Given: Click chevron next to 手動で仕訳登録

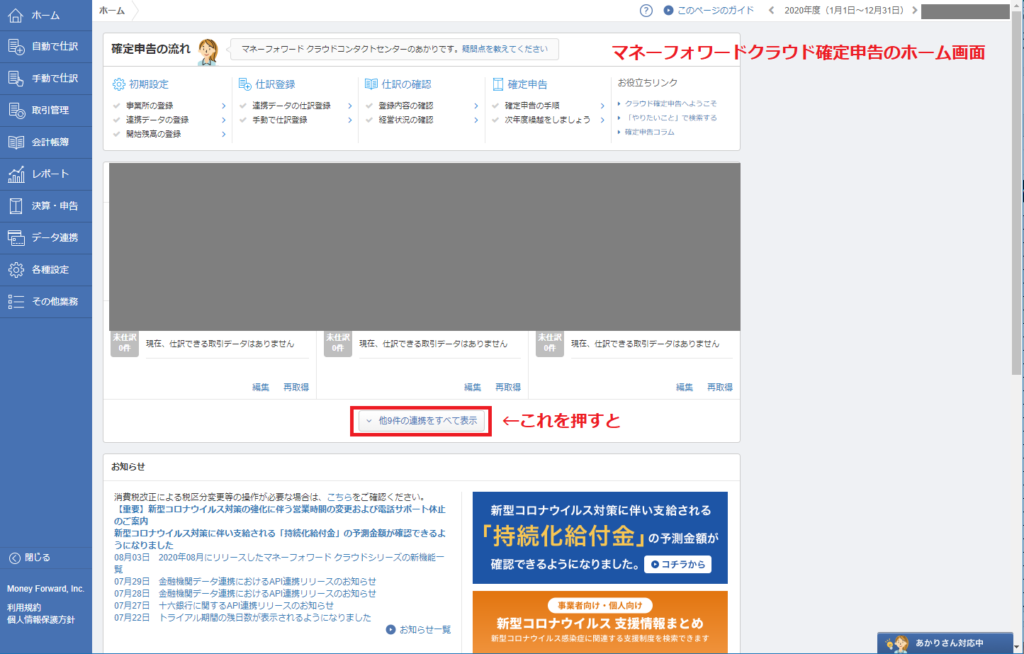Looking at the screenshot, I should pyautogui.click(x=350, y=120).
